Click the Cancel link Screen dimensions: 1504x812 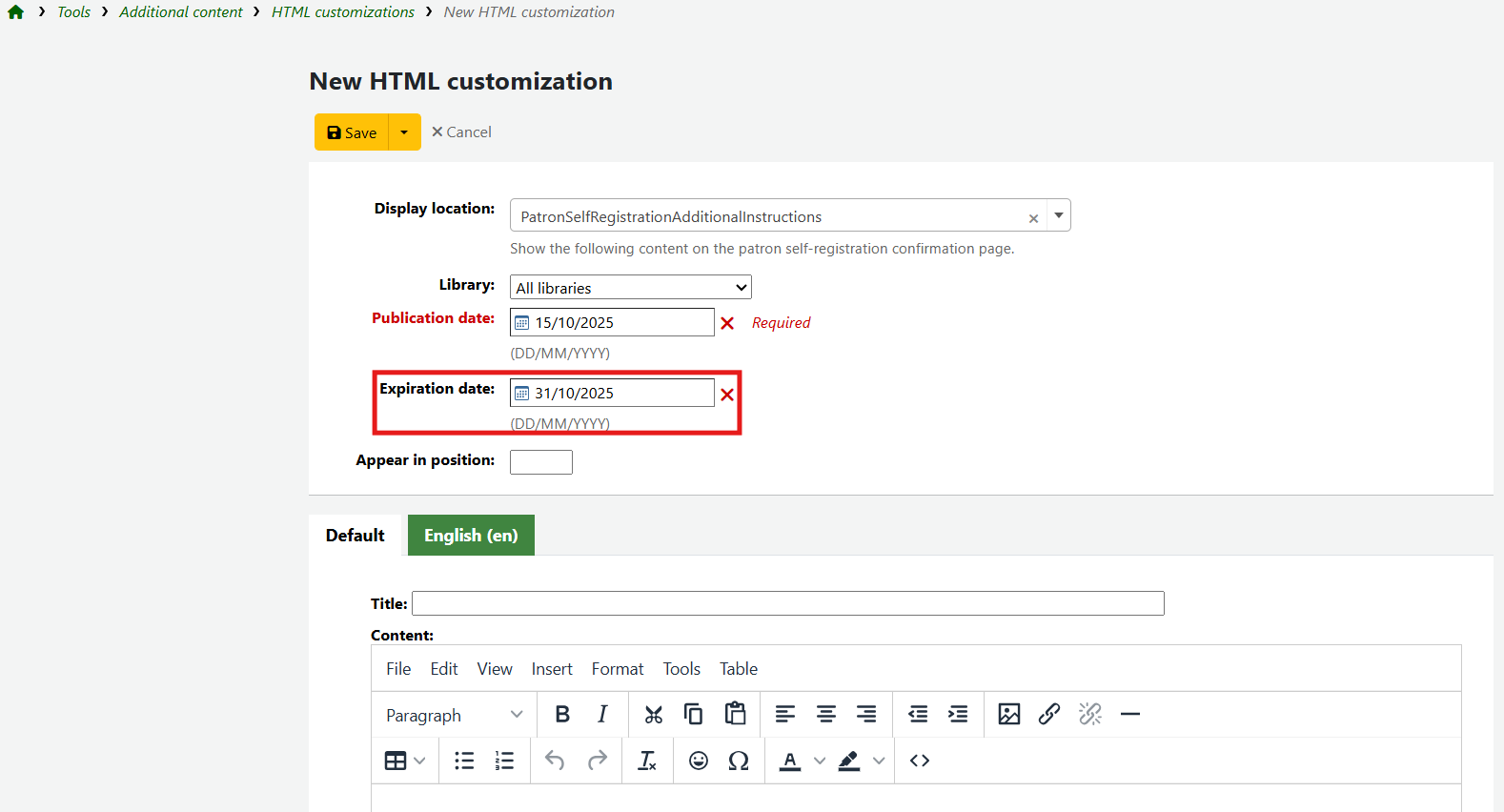[x=461, y=132]
